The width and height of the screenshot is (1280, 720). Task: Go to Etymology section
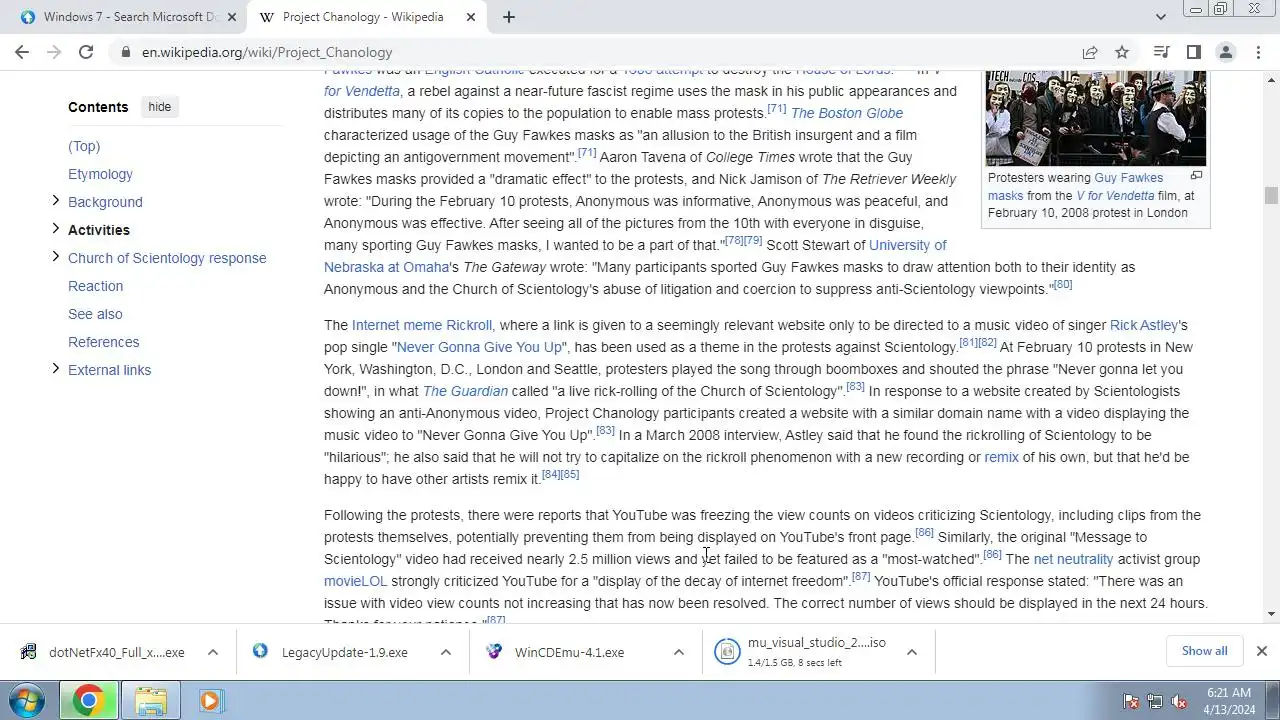(100, 174)
